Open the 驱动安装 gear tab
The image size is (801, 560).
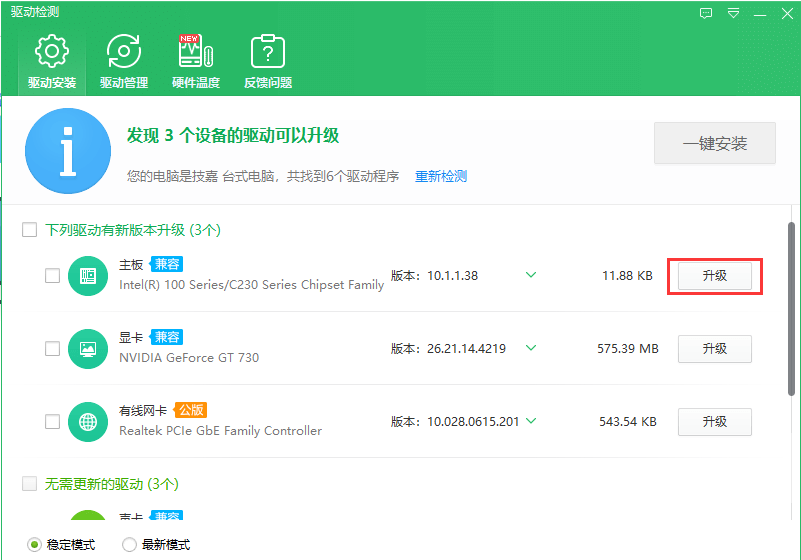[51, 61]
